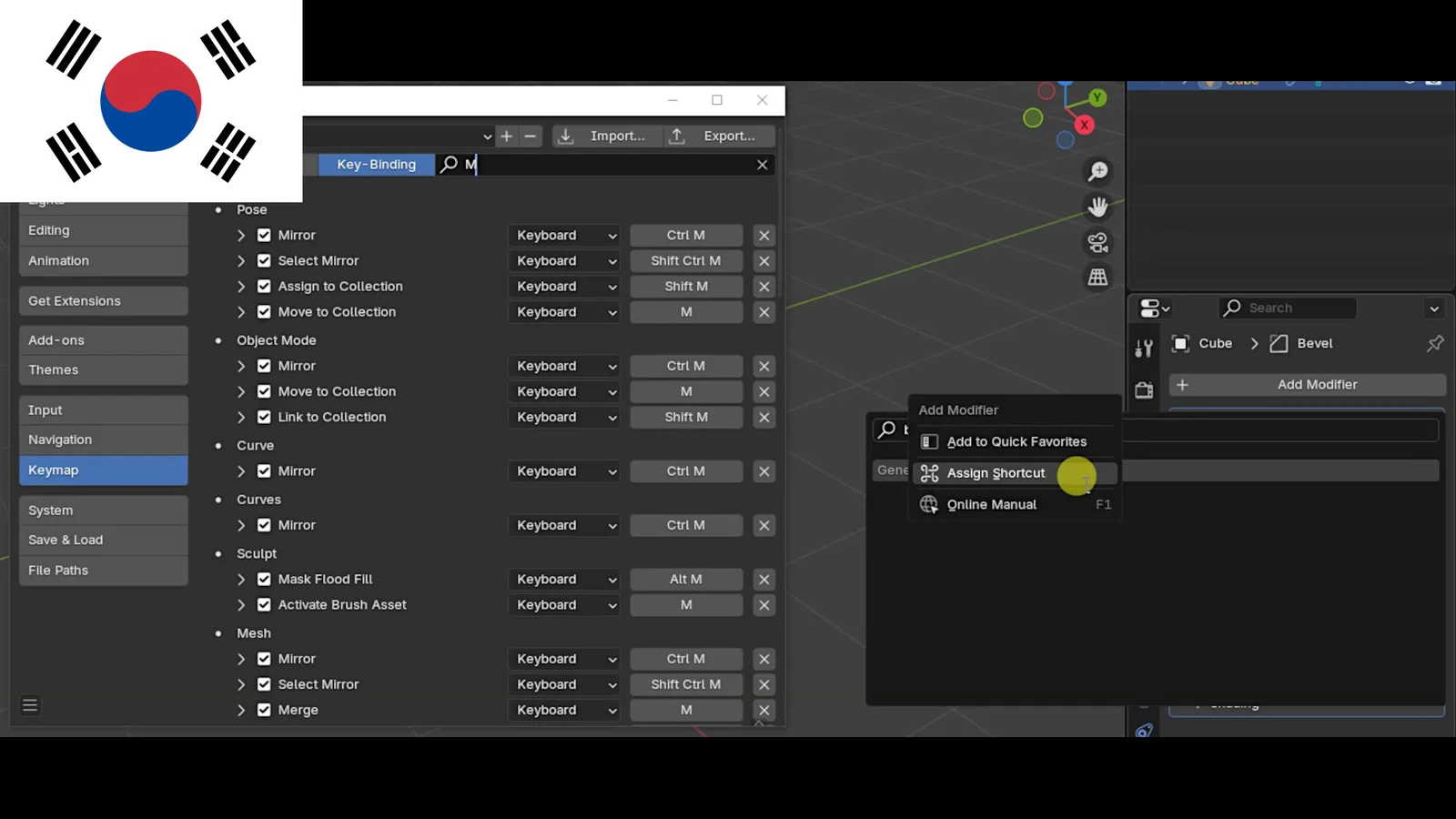Viewport: 1456px width, 819px height.
Task: Clear the keymap search field
Action: (762, 165)
